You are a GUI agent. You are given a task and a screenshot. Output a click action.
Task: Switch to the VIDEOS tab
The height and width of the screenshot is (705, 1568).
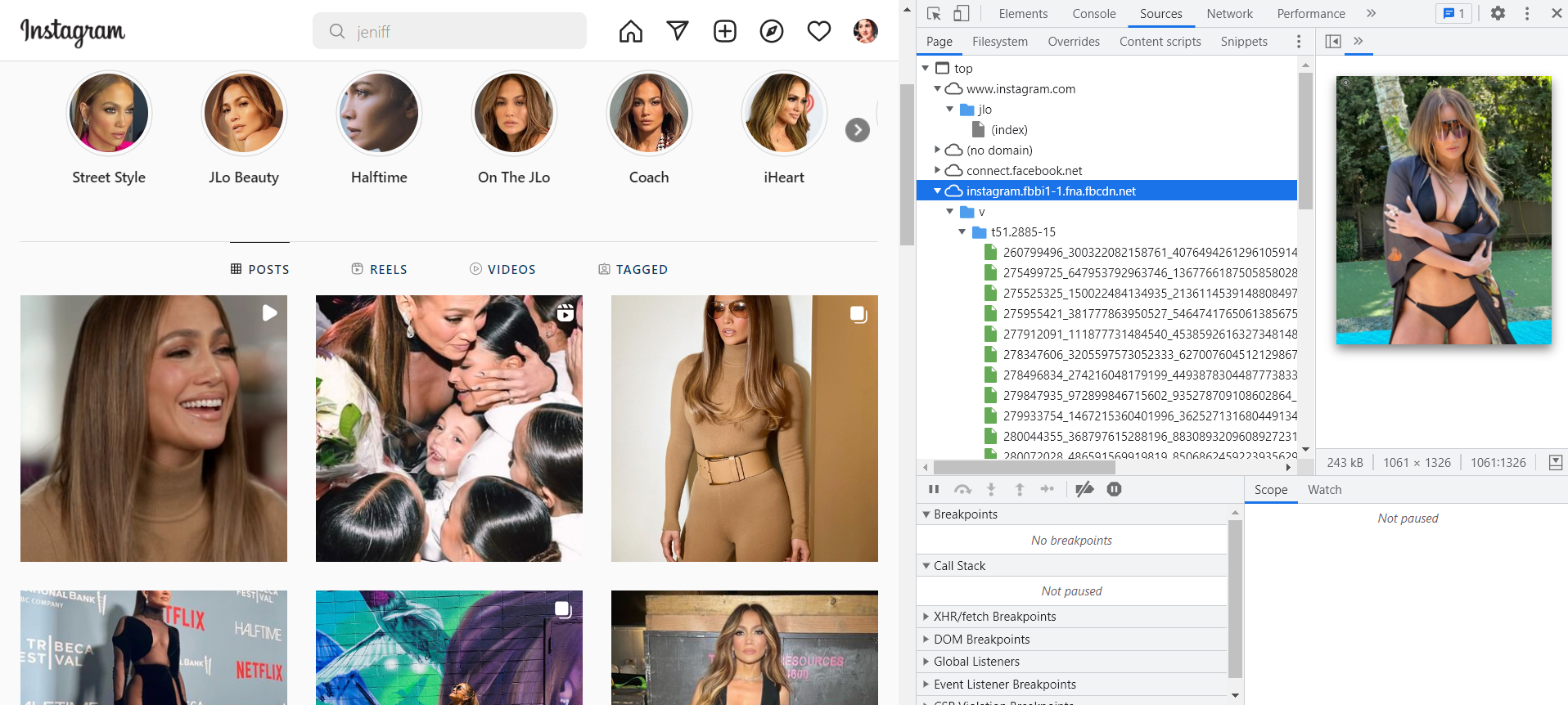point(502,269)
